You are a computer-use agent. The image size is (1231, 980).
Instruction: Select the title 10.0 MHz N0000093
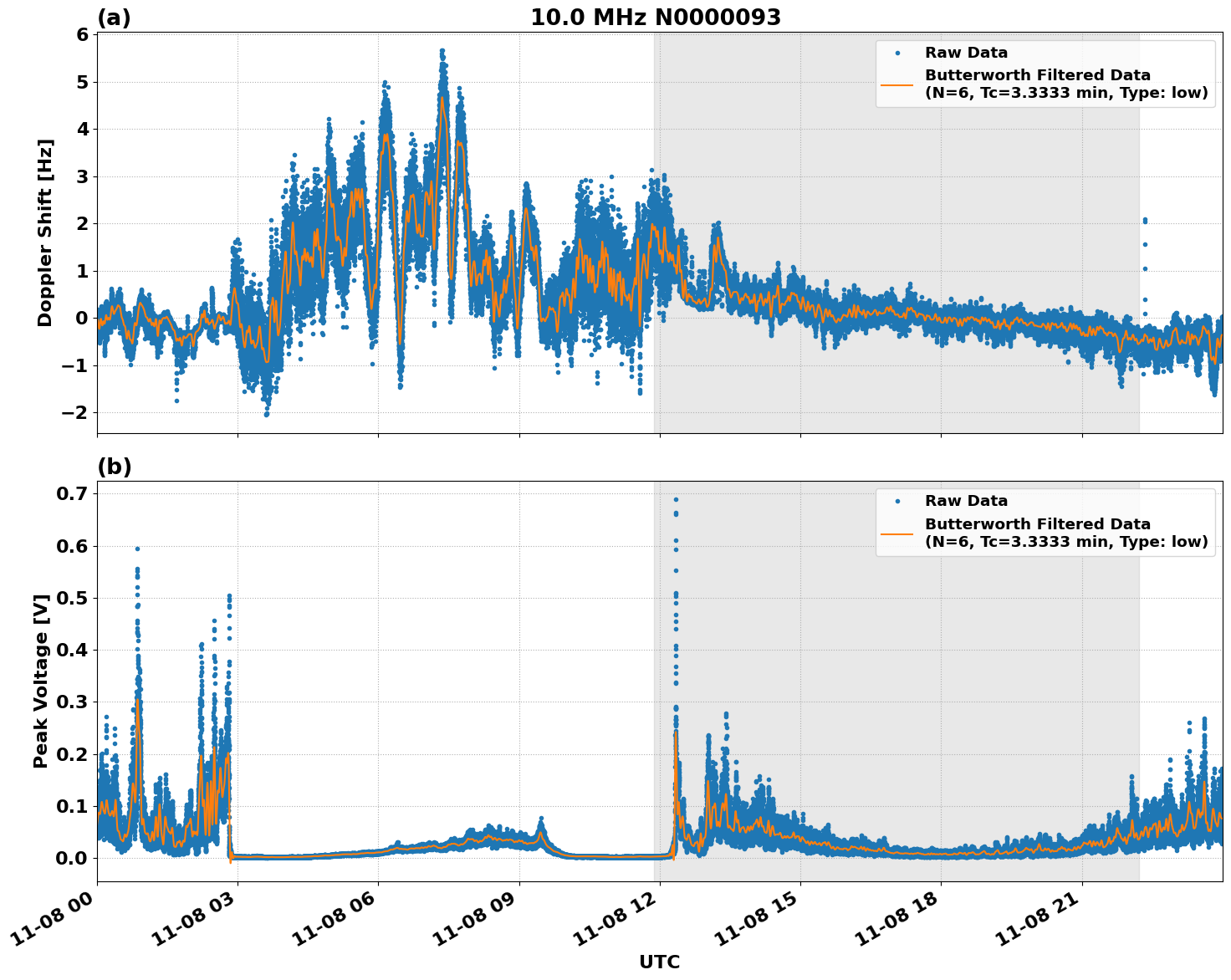(657, 17)
